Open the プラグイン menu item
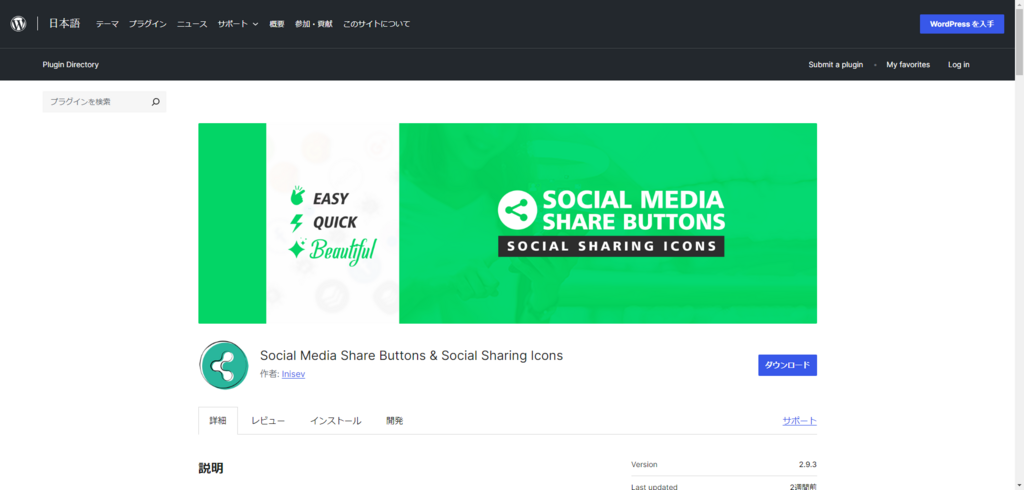The width and height of the screenshot is (1024, 490). point(148,24)
